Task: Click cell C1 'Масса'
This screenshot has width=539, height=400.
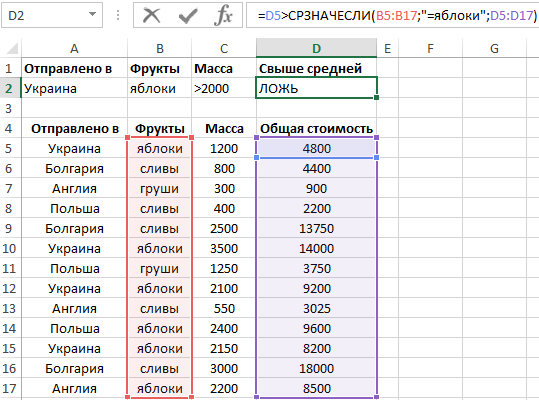Action: [x=224, y=68]
